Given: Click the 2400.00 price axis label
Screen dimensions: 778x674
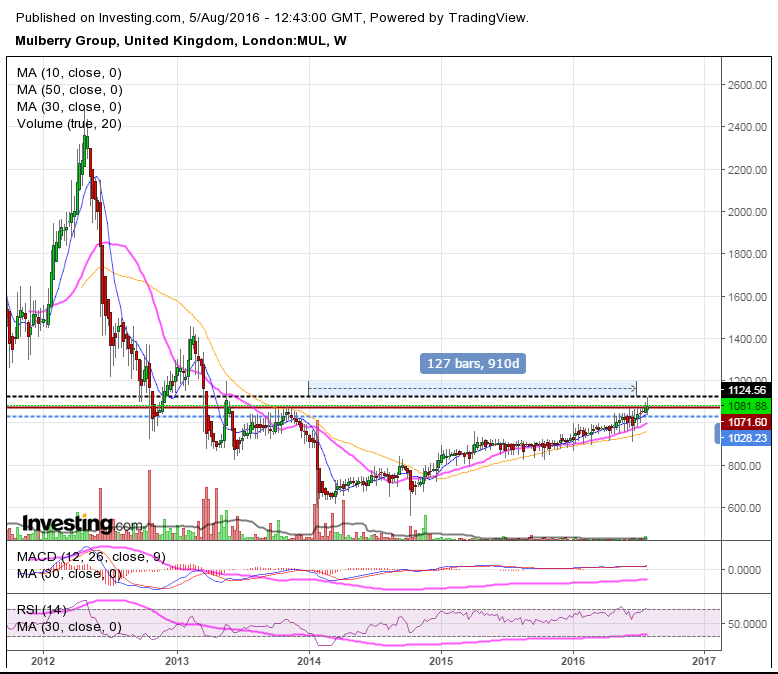Looking at the screenshot, I should tap(747, 127).
